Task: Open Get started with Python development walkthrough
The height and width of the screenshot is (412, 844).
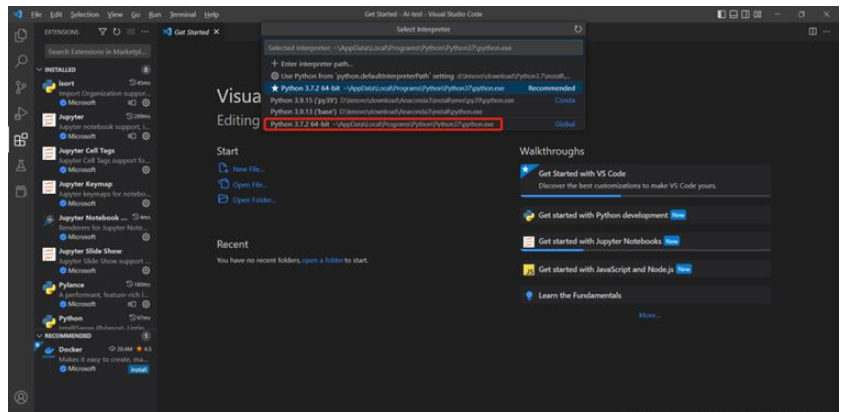Action: [645, 215]
